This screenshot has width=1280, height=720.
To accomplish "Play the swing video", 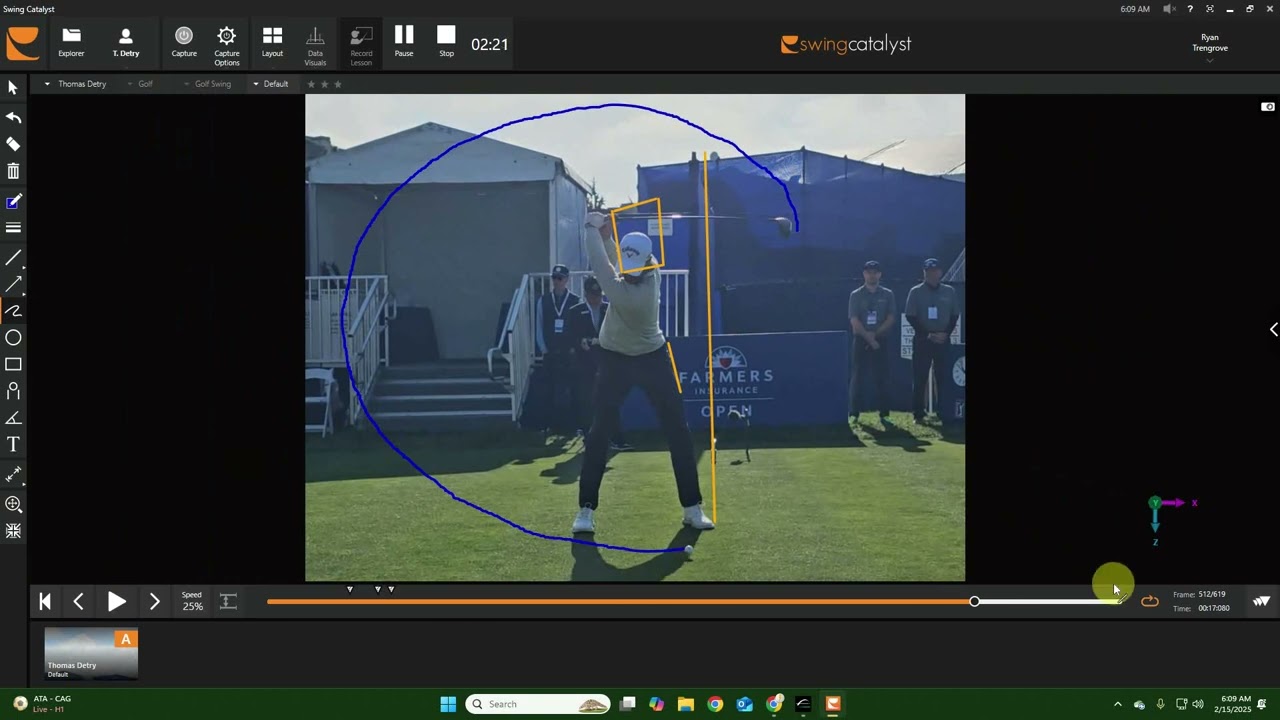I will [x=117, y=601].
